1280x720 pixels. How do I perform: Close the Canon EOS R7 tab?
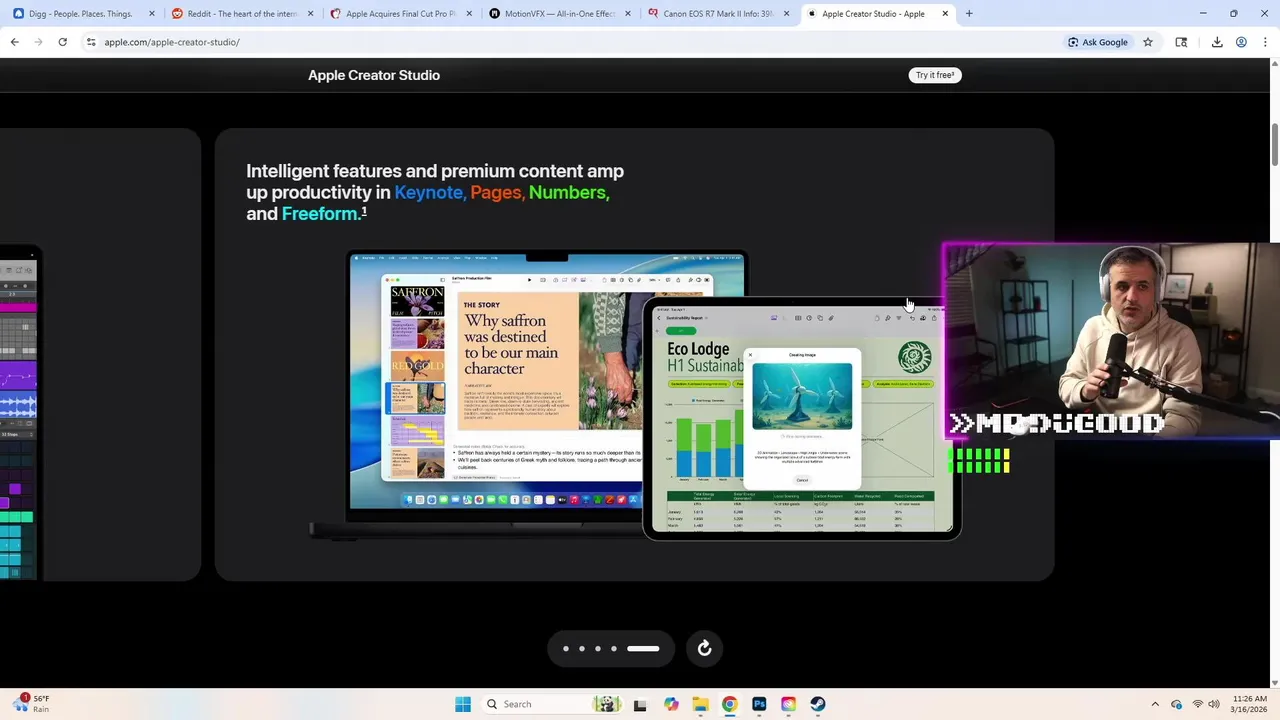(787, 14)
